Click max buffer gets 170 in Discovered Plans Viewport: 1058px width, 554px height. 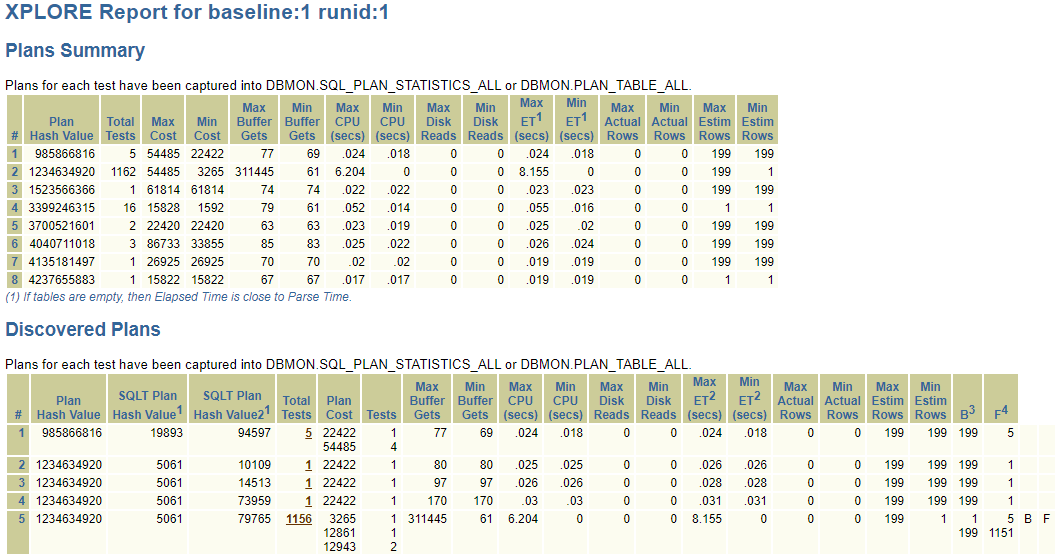(437, 501)
